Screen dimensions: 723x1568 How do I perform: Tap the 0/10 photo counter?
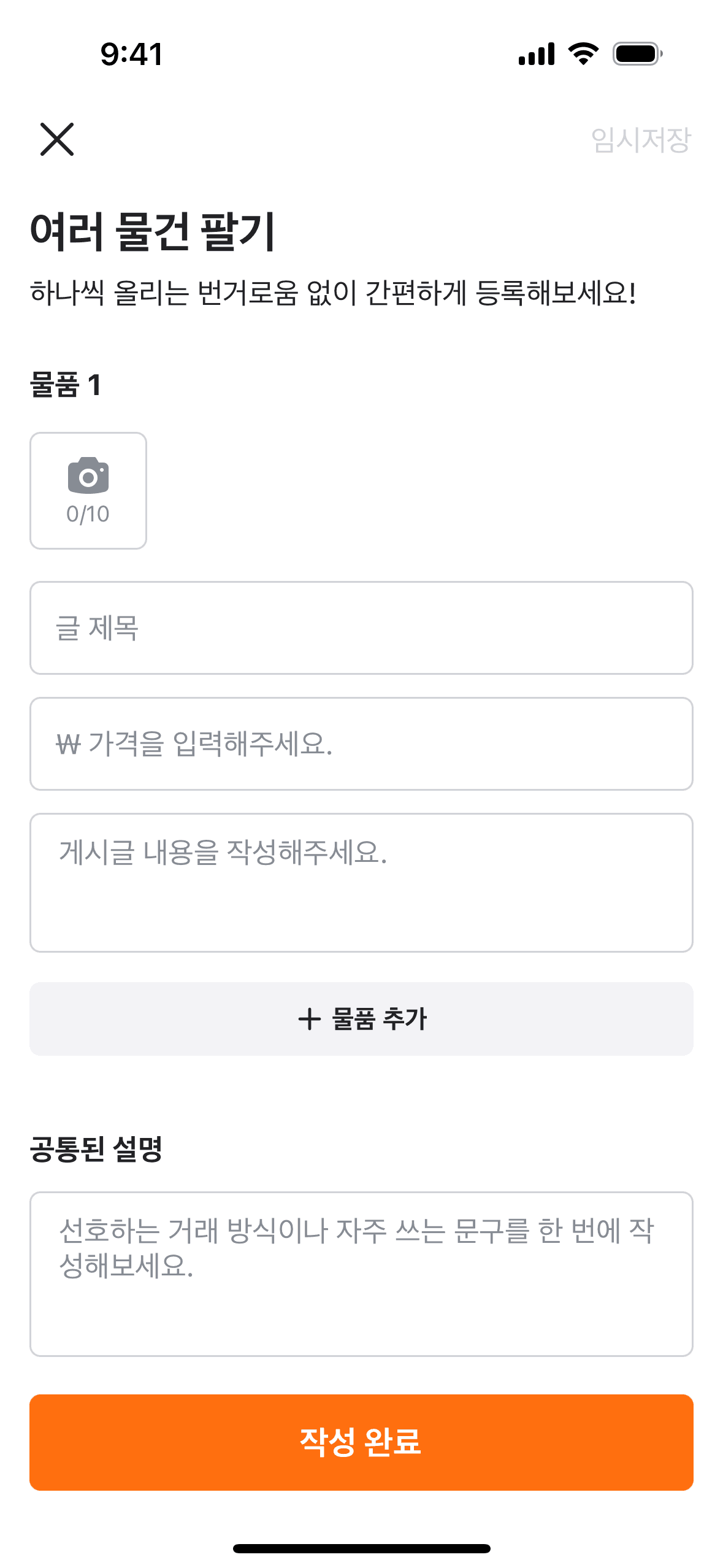click(88, 514)
